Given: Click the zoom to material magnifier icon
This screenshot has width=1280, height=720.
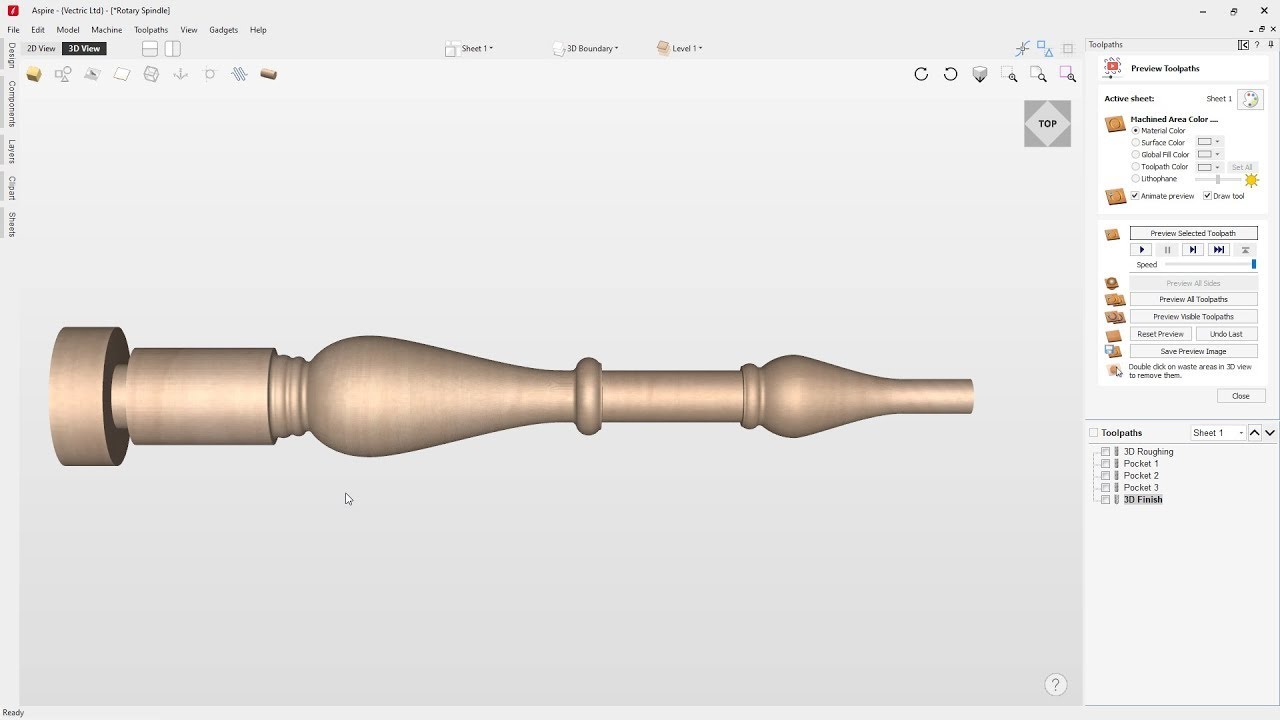Looking at the screenshot, I should 1038,75.
